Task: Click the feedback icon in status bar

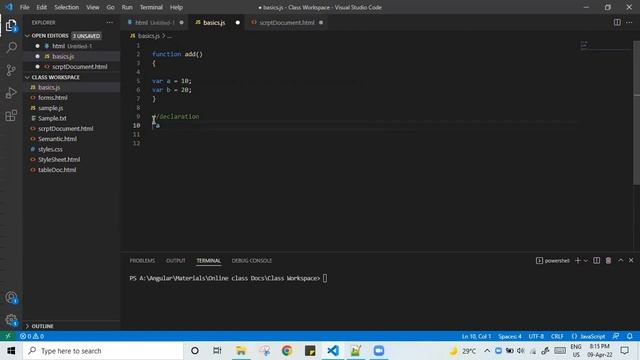Action: point(616,336)
